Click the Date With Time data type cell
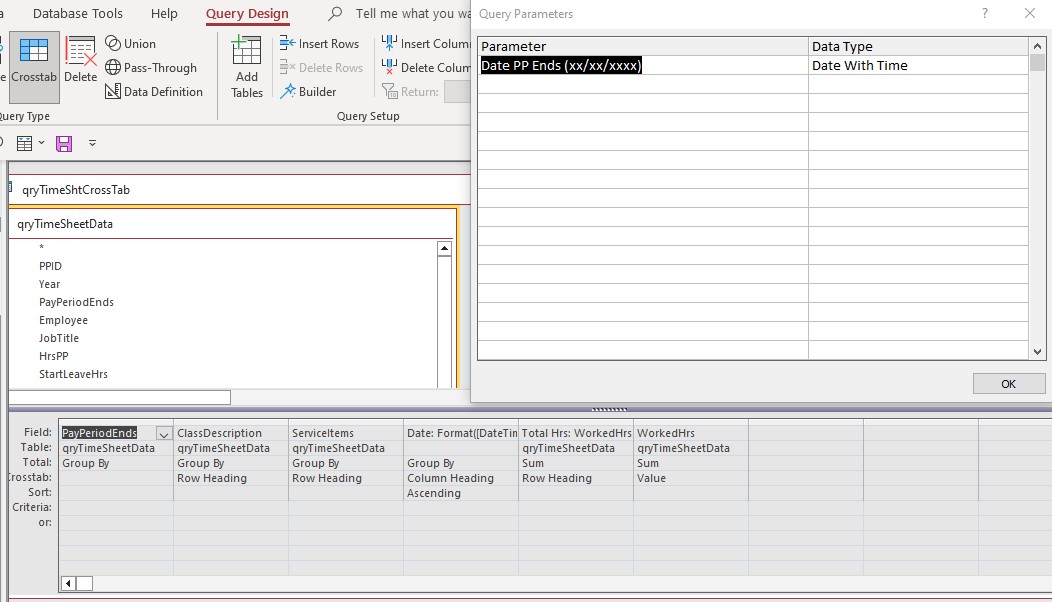Viewport: 1052px width, 602px height. (900, 65)
